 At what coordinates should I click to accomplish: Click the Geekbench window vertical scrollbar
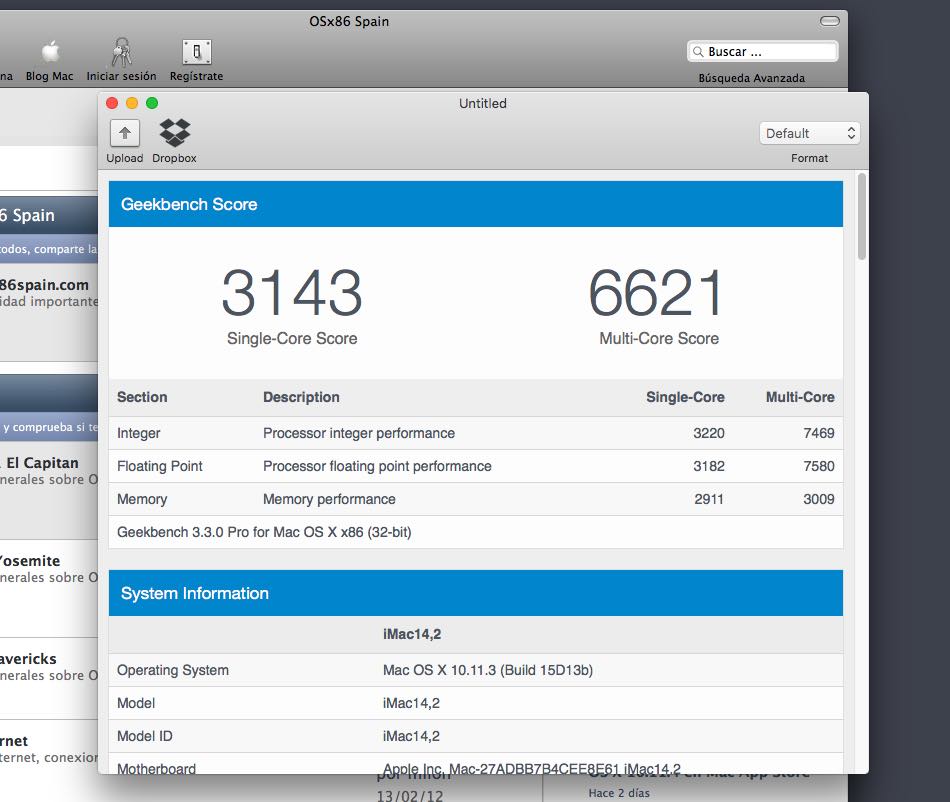pos(862,217)
